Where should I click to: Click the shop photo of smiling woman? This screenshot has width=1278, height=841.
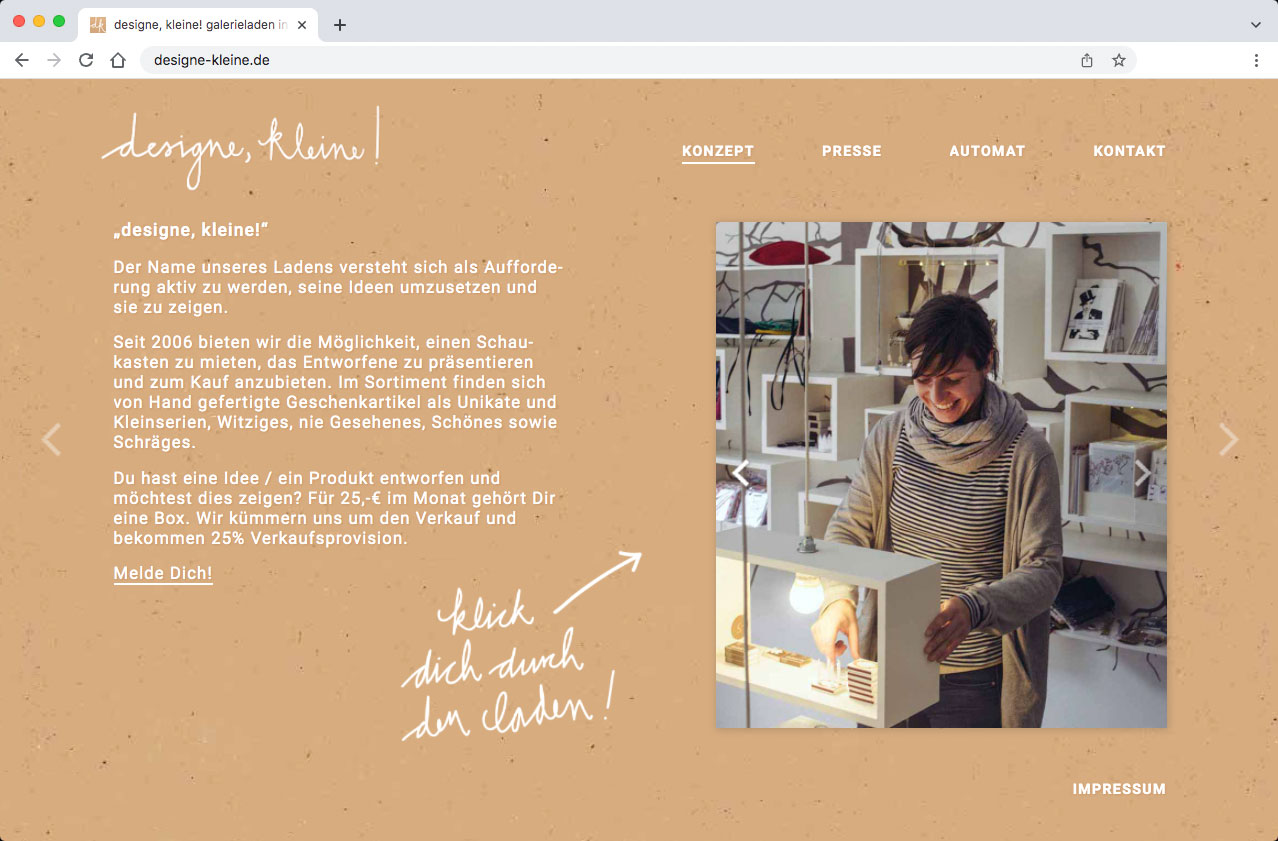941,475
